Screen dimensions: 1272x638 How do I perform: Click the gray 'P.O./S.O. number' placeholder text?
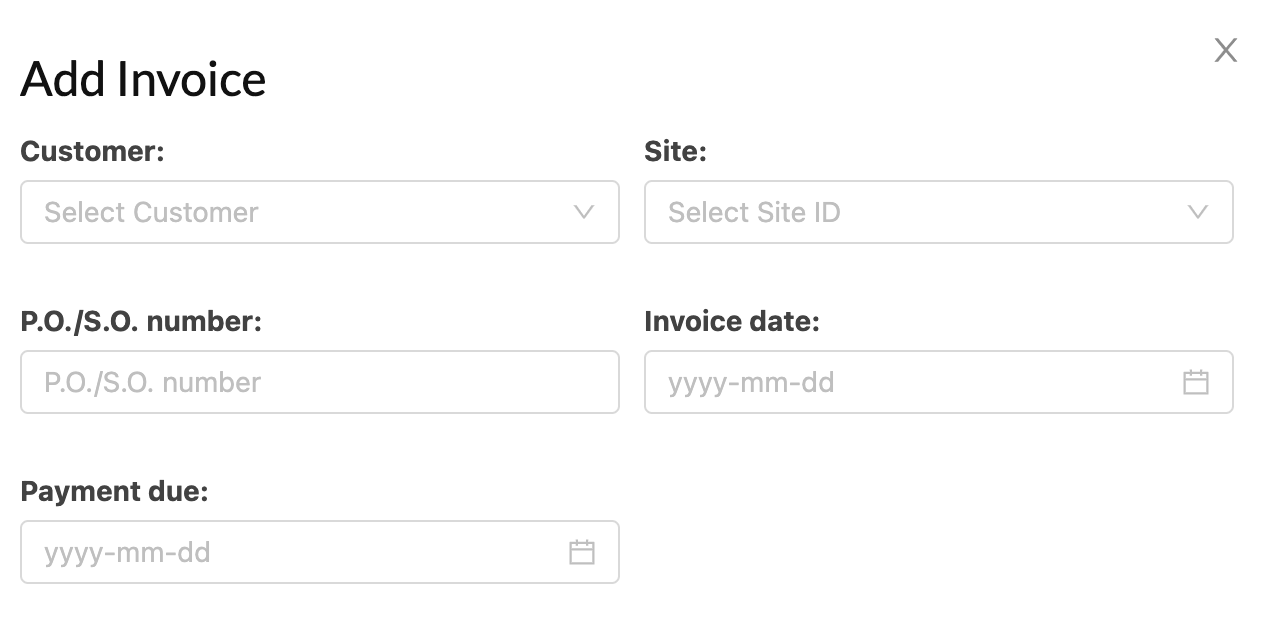pos(152,382)
